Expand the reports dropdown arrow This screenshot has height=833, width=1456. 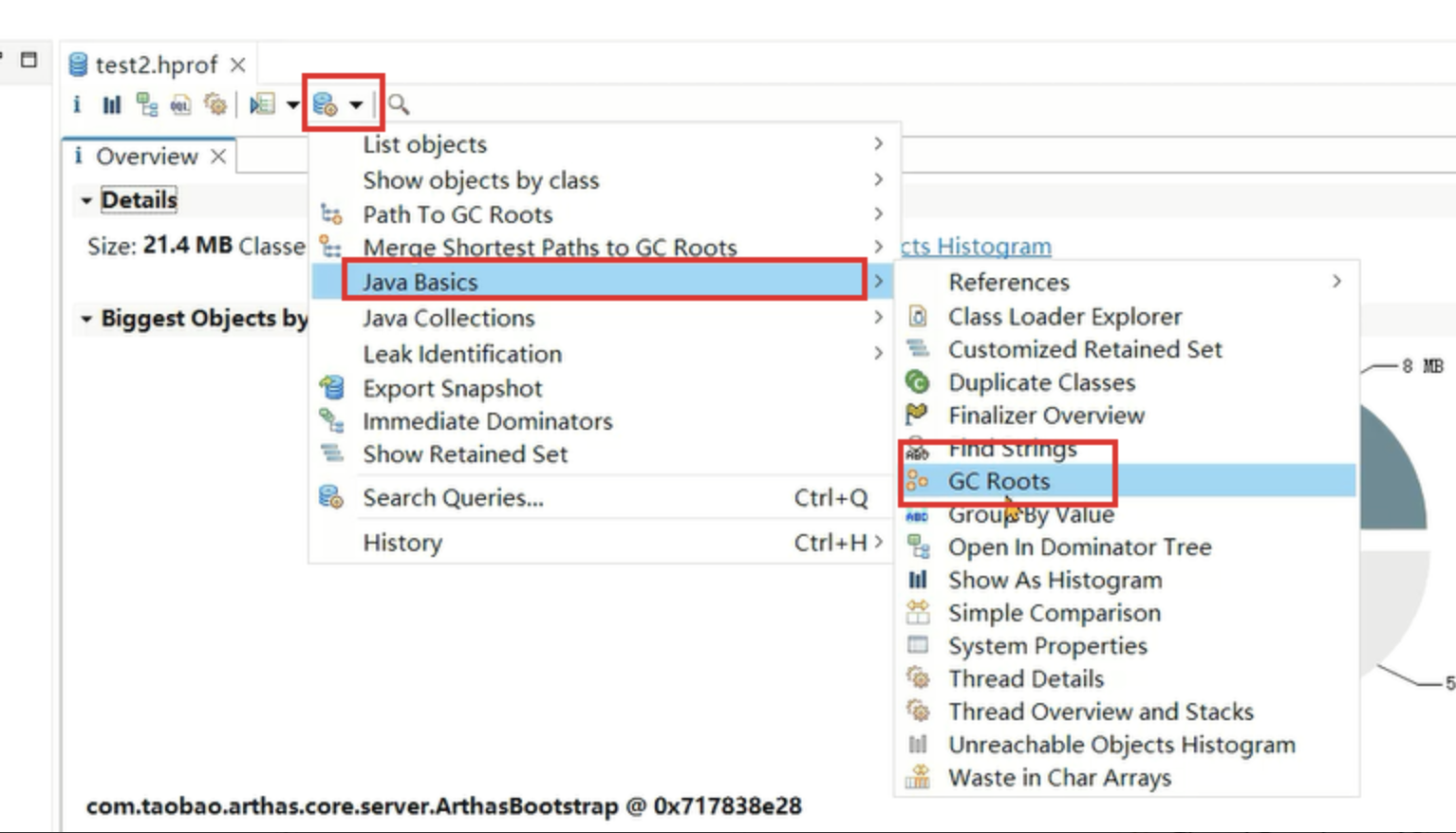(292, 104)
